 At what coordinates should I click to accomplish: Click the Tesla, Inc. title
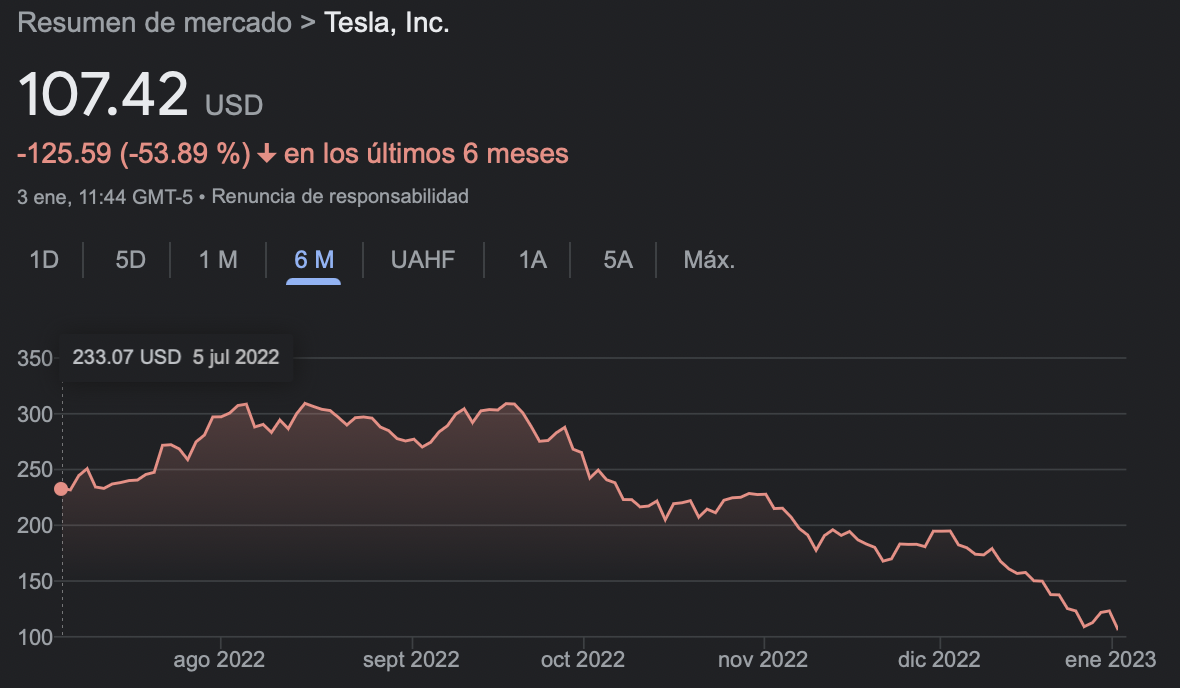pyautogui.click(x=387, y=23)
